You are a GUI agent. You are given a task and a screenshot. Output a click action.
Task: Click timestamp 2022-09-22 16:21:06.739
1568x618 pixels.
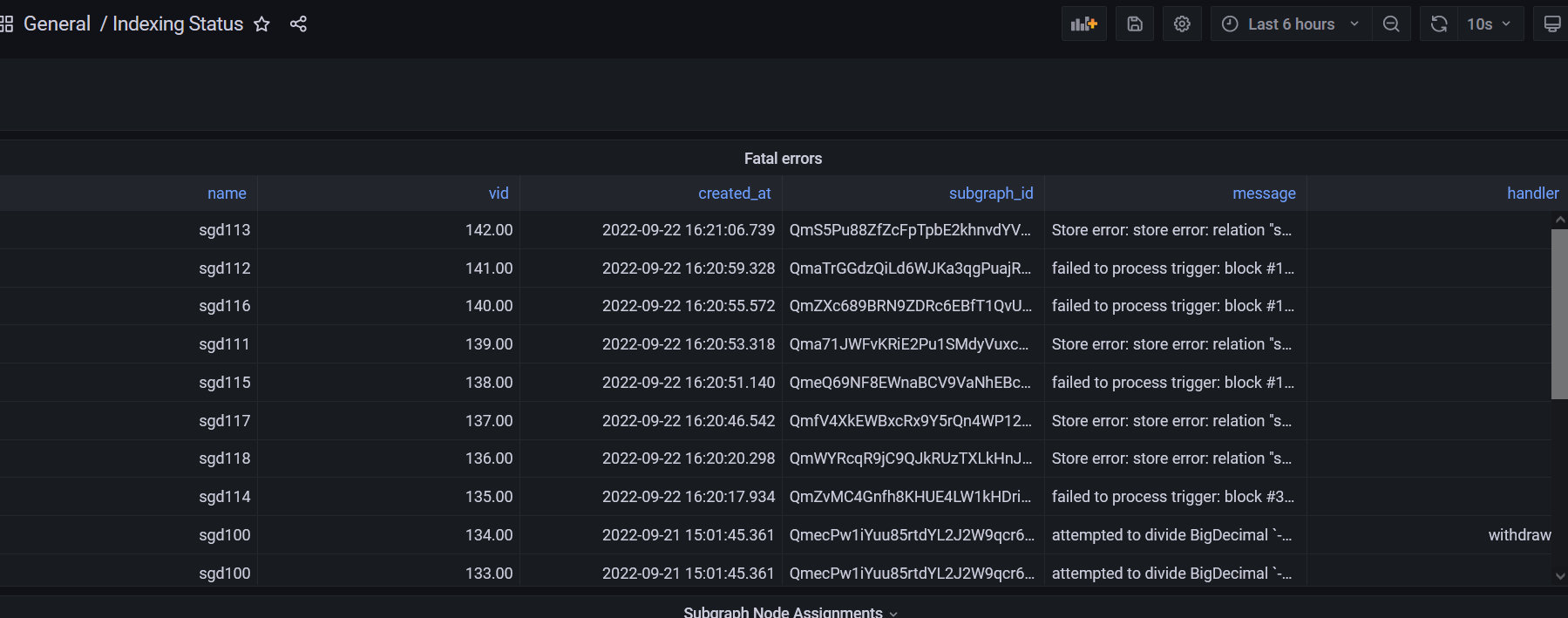coord(689,230)
